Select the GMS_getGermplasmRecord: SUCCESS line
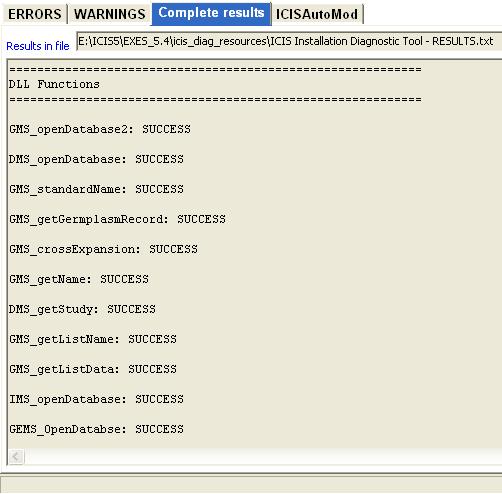Viewport: 502px width, 494px height. 117,219
